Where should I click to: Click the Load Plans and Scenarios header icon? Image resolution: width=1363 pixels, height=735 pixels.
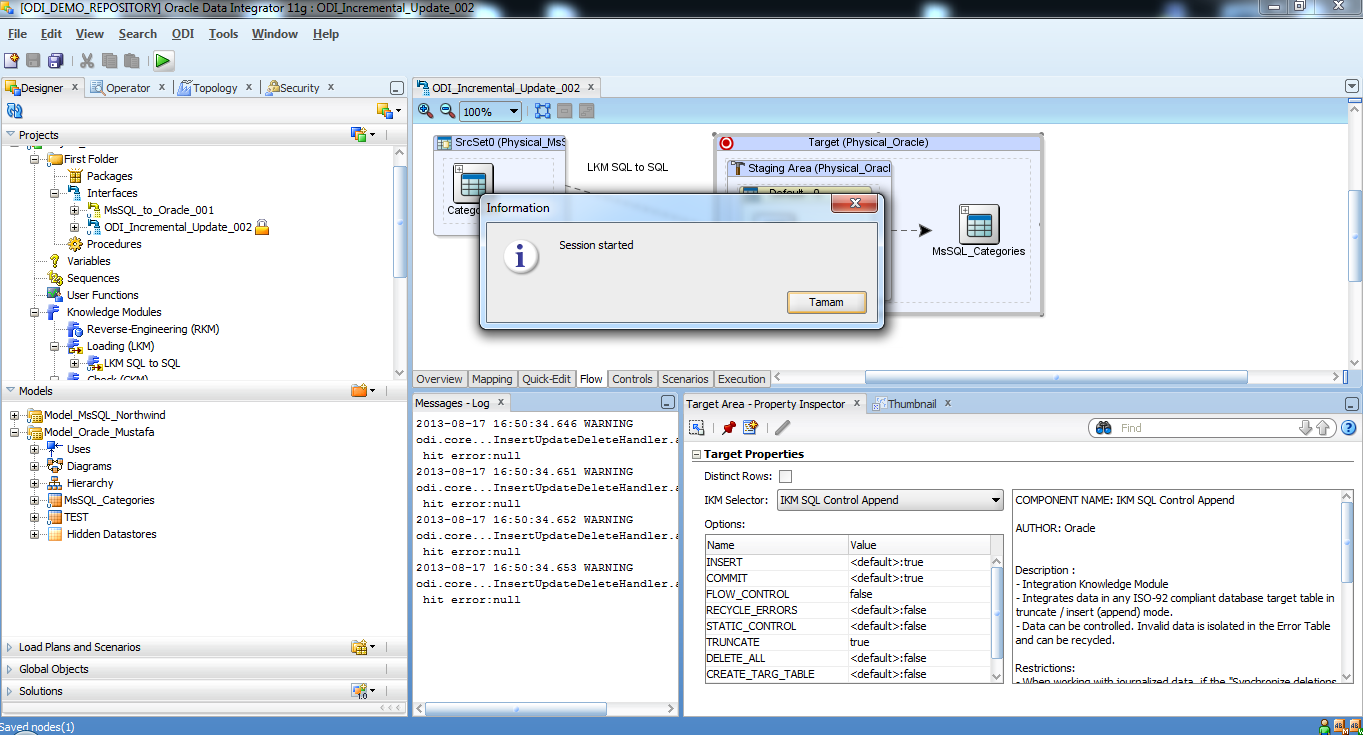tap(359, 647)
